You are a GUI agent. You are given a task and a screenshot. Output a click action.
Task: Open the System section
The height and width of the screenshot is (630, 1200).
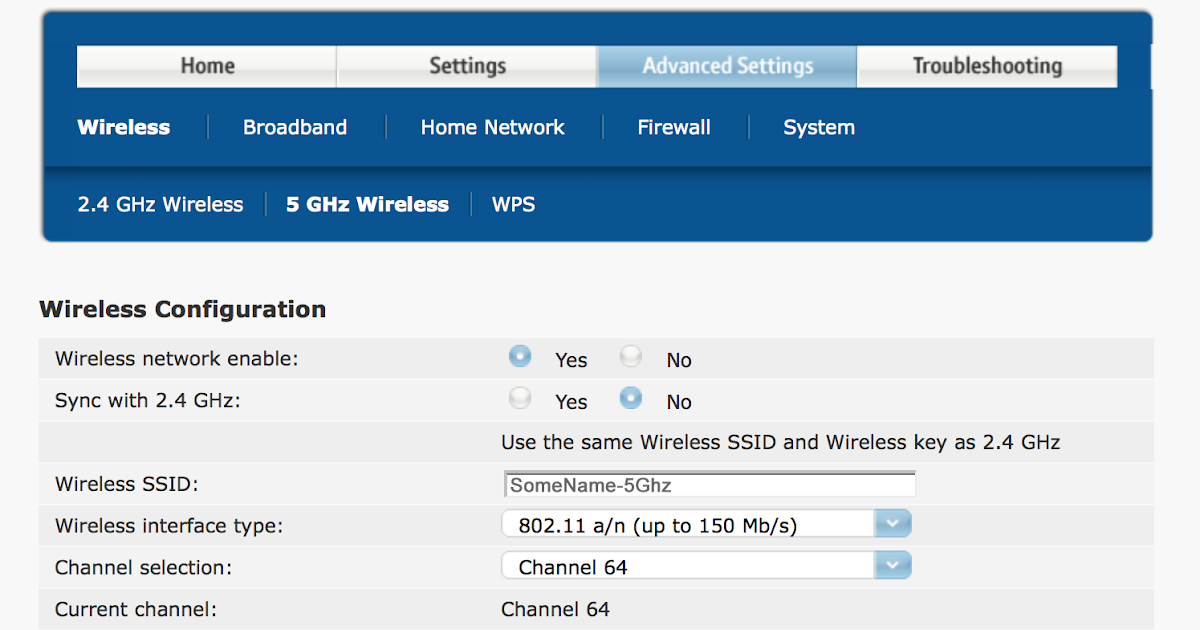[x=819, y=127]
